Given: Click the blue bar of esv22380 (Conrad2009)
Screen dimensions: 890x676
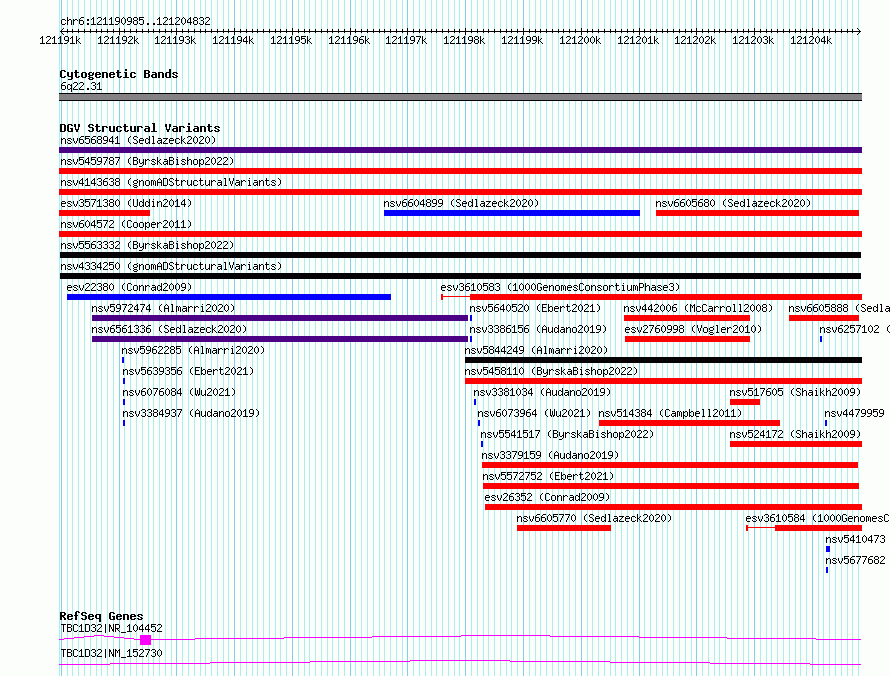Looking at the screenshot, I should click(229, 297).
